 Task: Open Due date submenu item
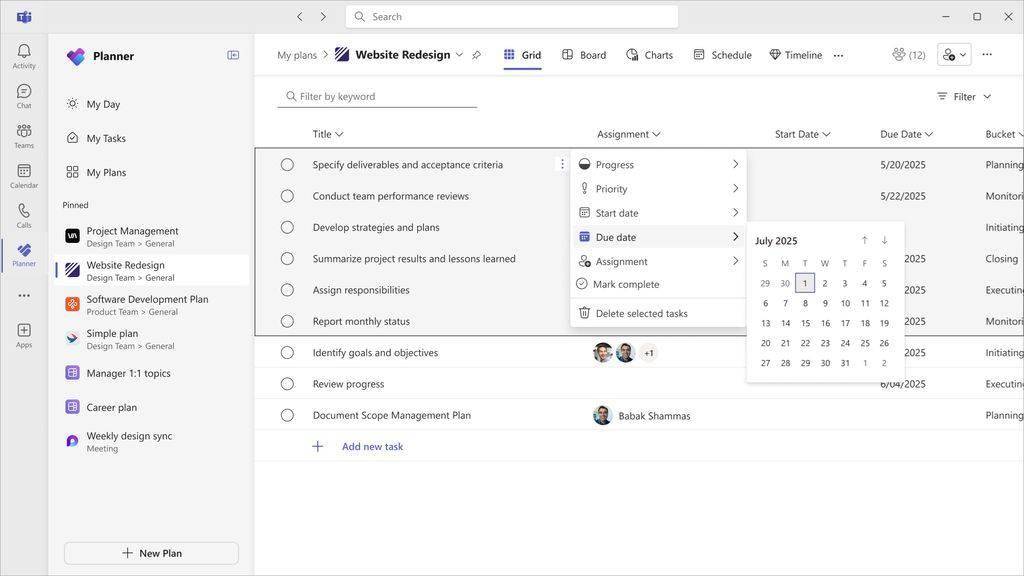tap(658, 237)
